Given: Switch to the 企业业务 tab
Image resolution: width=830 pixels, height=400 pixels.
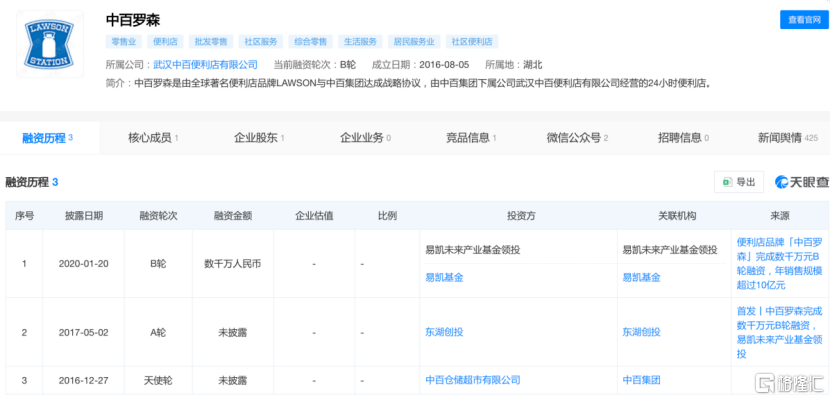Looking at the screenshot, I should [365, 138].
